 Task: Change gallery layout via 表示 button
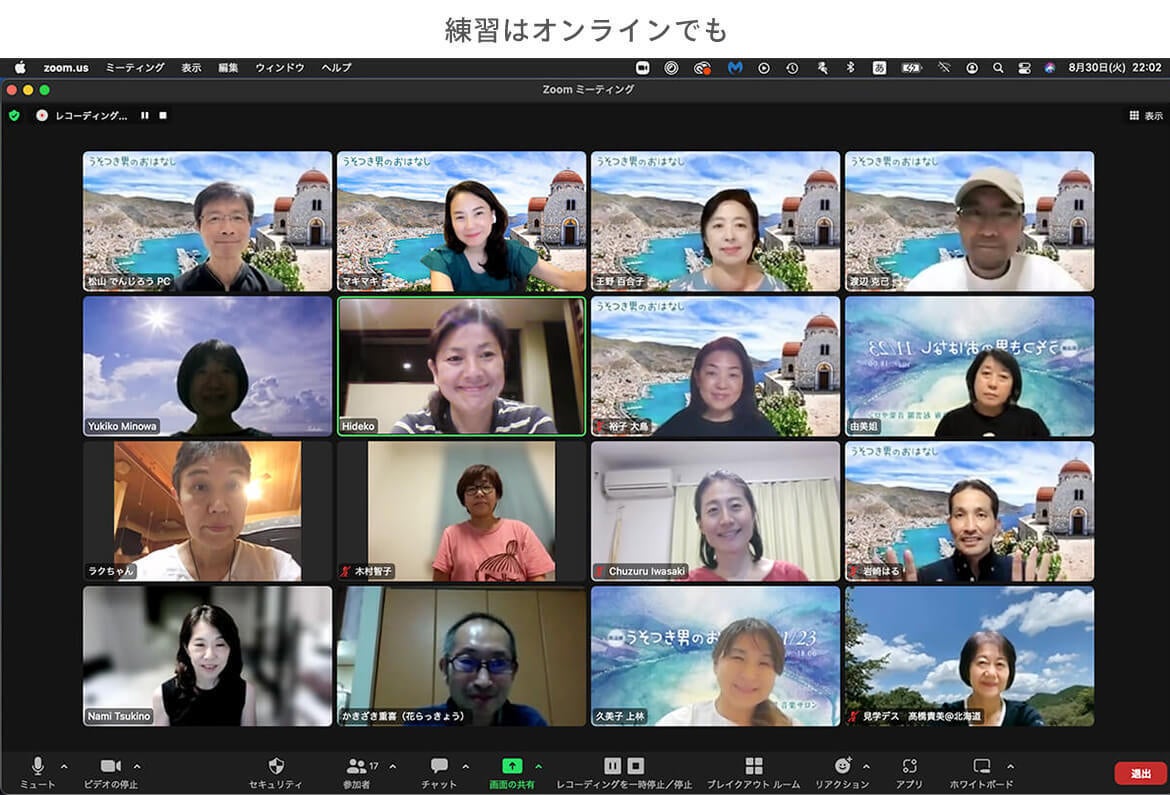pos(1146,116)
